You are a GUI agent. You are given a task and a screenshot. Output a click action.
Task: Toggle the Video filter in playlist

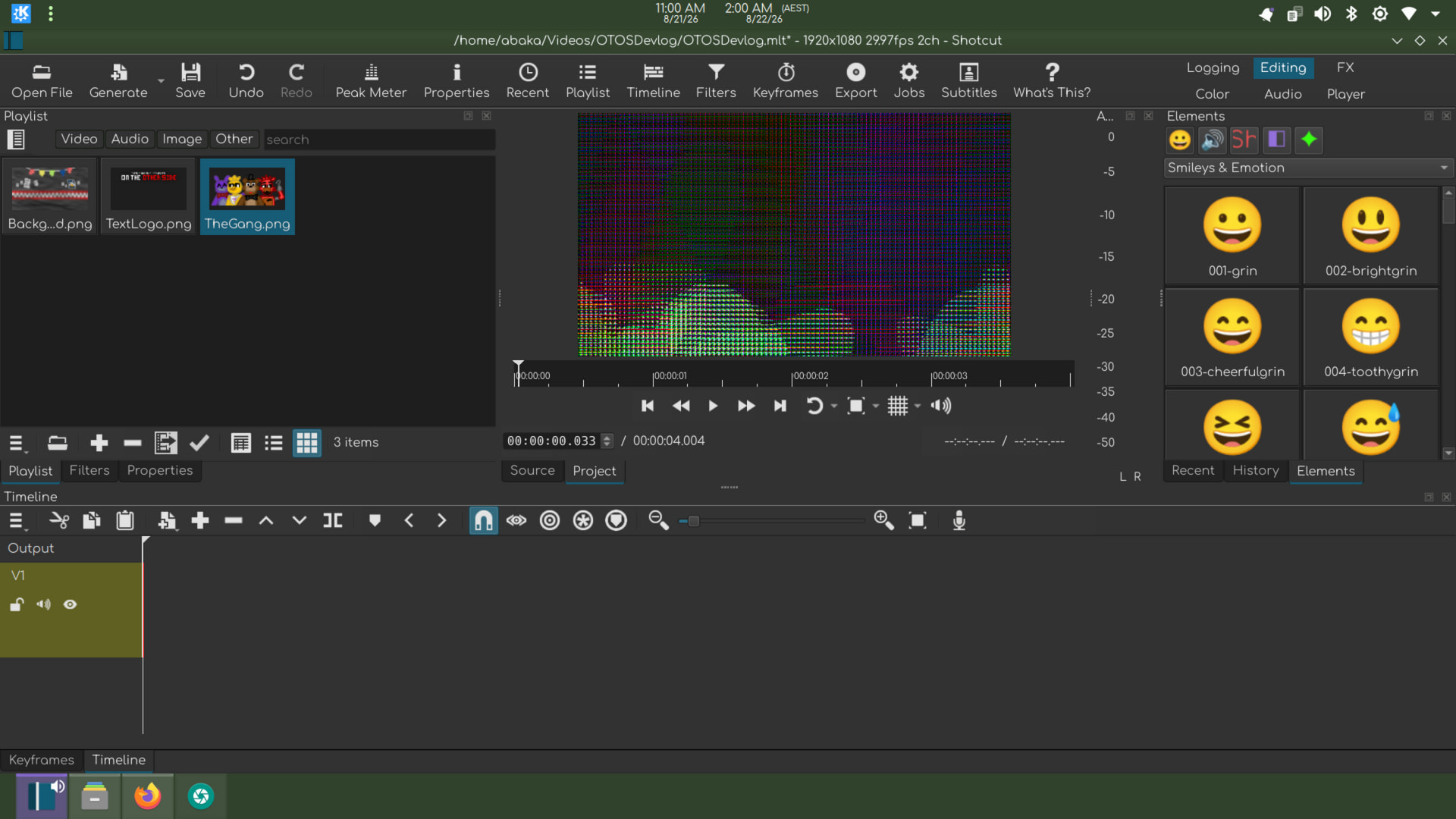coord(79,139)
